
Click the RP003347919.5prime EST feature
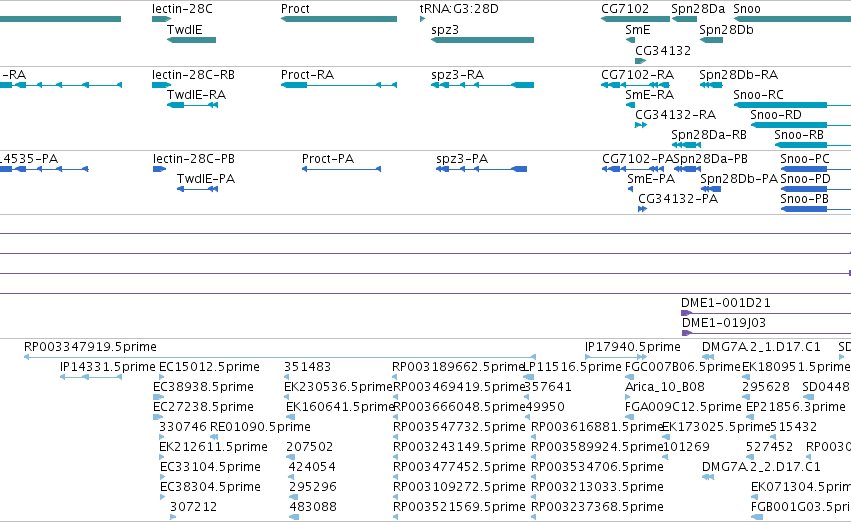coord(280,357)
